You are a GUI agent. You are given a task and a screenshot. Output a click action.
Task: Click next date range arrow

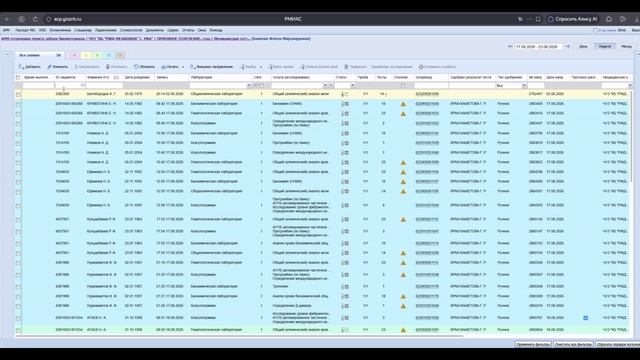567,47
